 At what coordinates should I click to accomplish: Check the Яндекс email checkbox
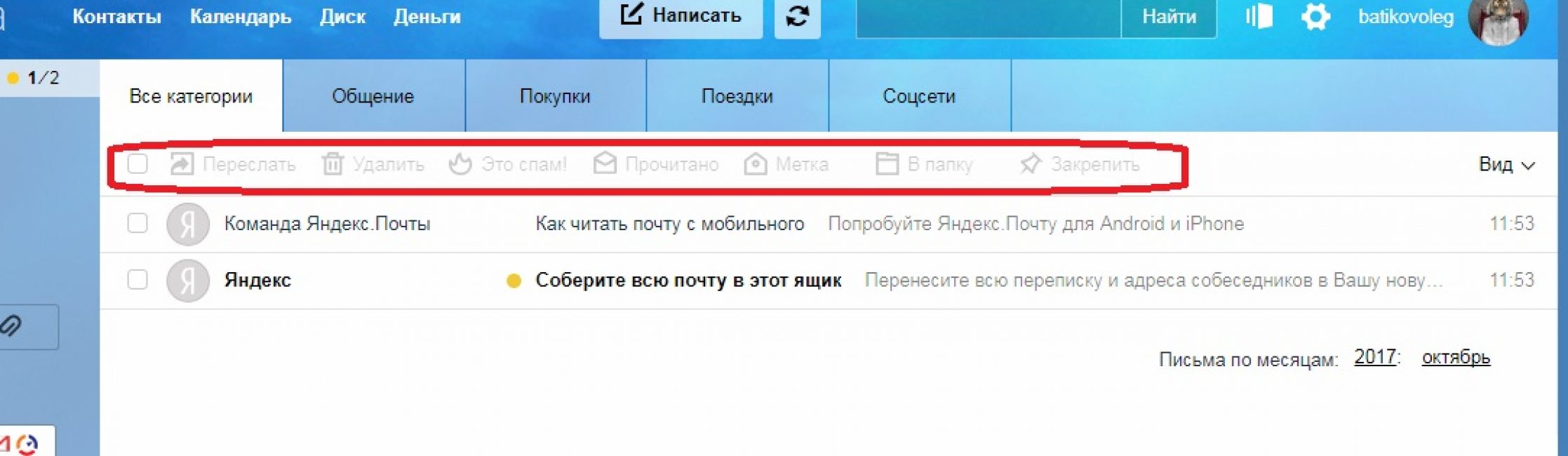tap(138, 279)
